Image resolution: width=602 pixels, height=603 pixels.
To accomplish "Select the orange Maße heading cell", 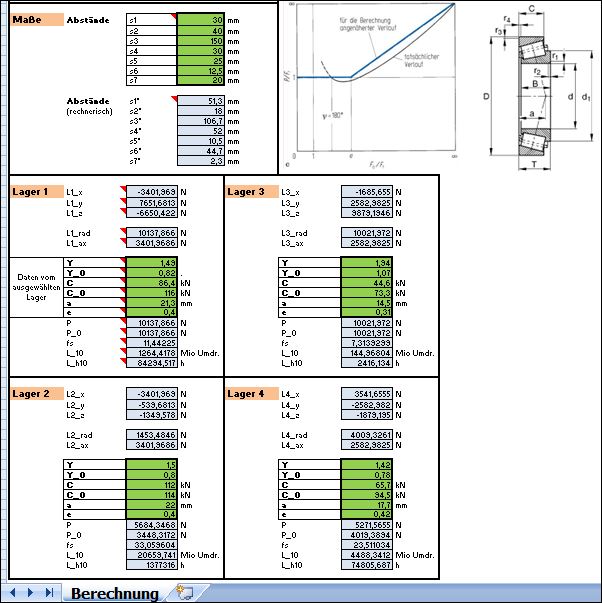I will pos(35,20).
